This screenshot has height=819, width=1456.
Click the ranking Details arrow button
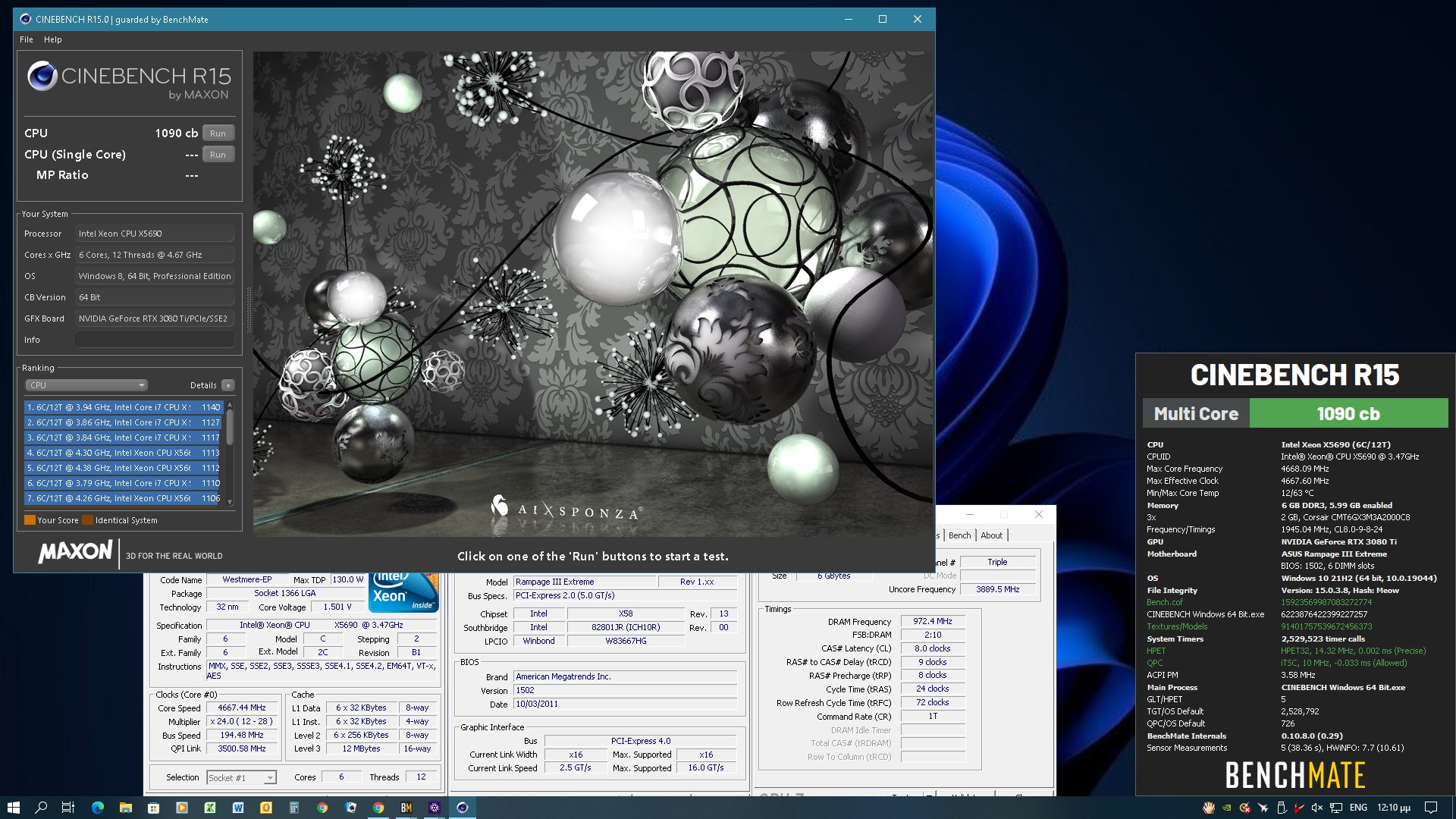tap(227, 385)
